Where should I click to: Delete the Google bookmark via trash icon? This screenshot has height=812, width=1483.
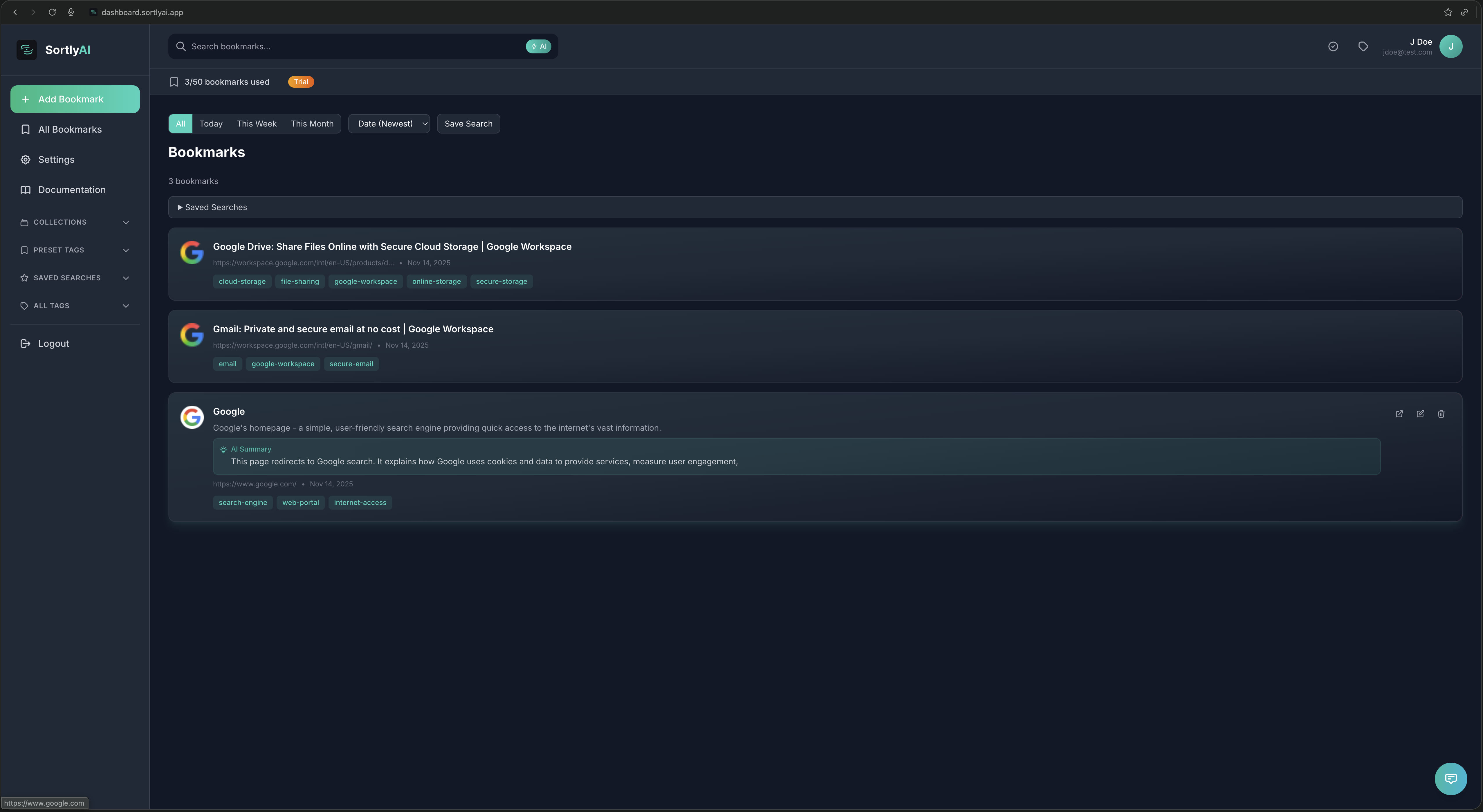click(x=1441, y=414)
